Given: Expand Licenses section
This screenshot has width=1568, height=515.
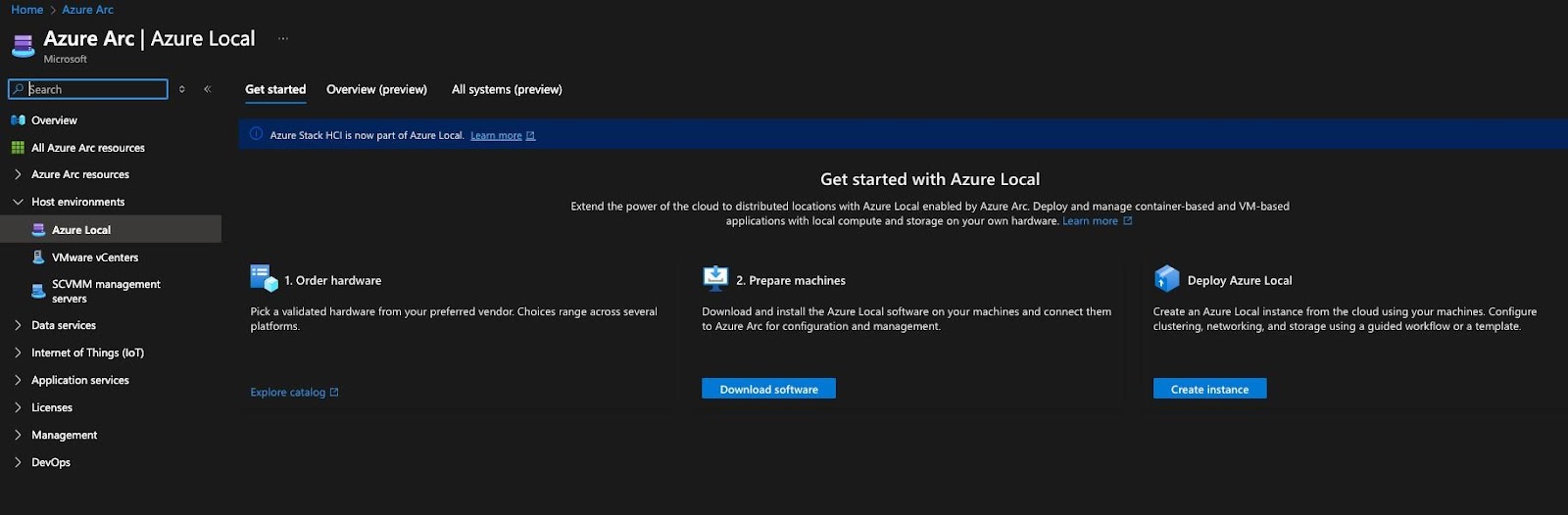Looking at the screenshot, I should (x=18, y=407).
